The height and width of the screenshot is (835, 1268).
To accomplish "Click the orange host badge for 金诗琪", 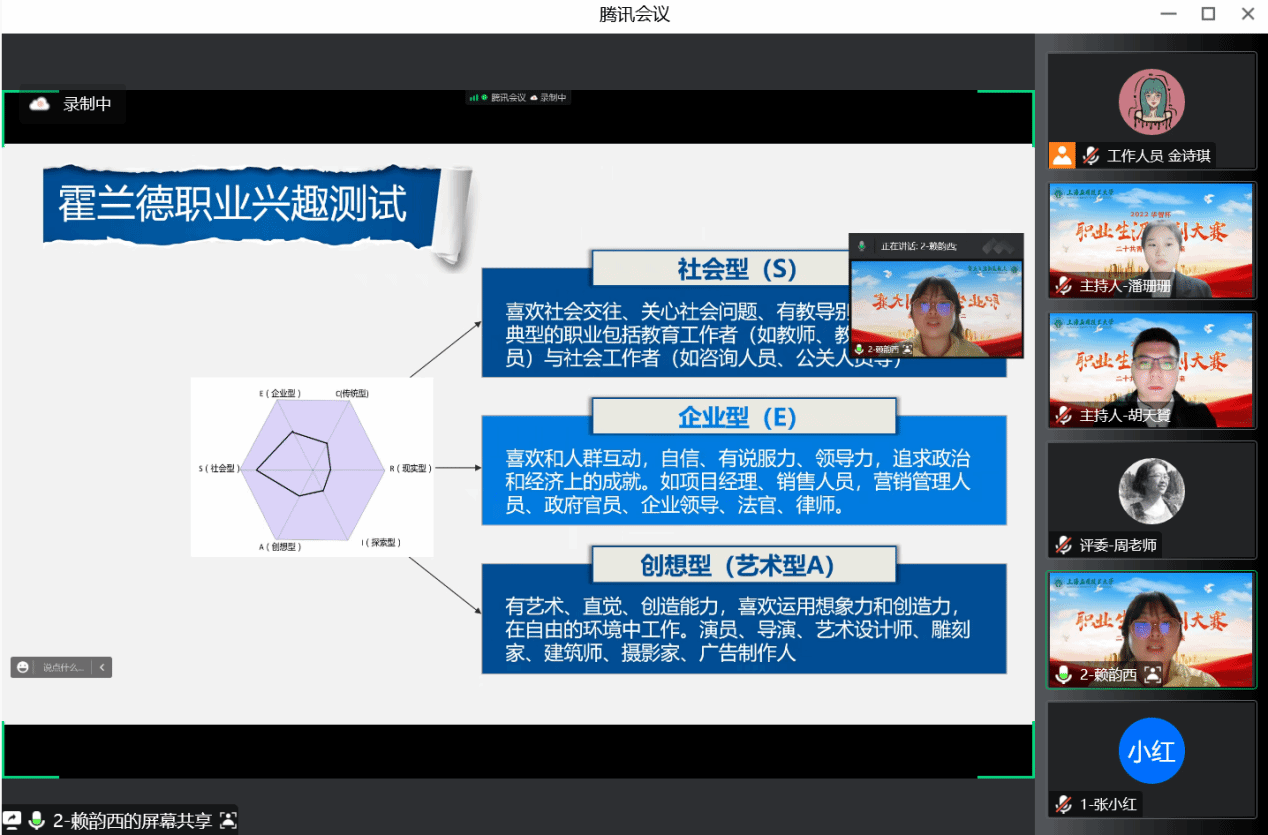I will click(1061, 155).
